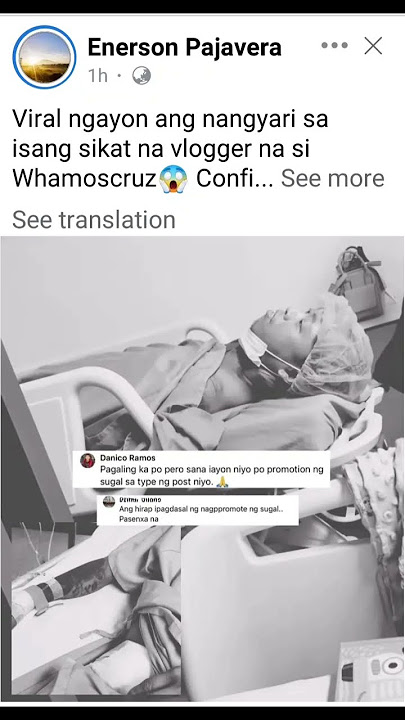Viewport: 405px width, 720px height.
Task: Click the praying hands emoji in comment
Action: coord(222,482)
